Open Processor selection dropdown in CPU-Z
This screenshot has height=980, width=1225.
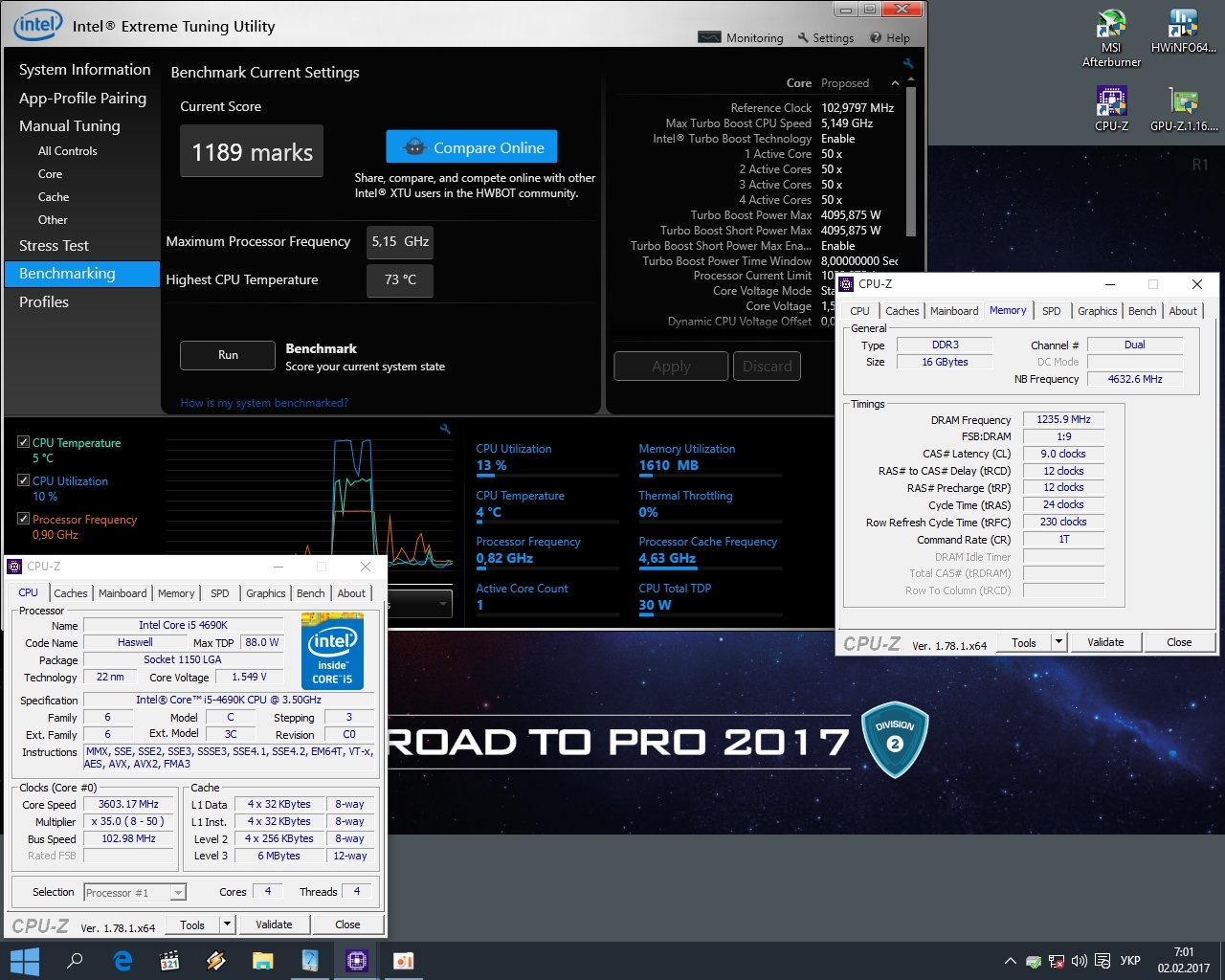point(135,893)
